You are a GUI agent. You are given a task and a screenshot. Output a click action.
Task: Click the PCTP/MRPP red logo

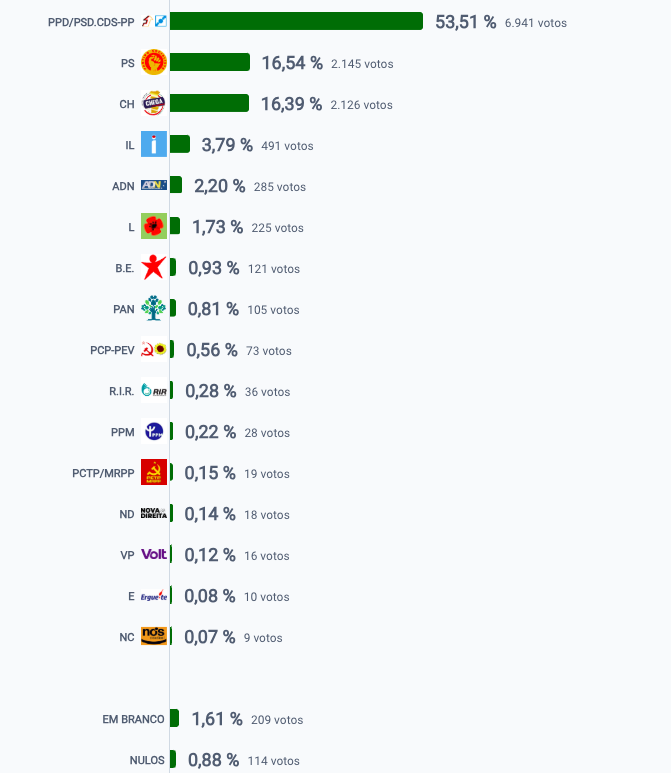tap(154, 472)
